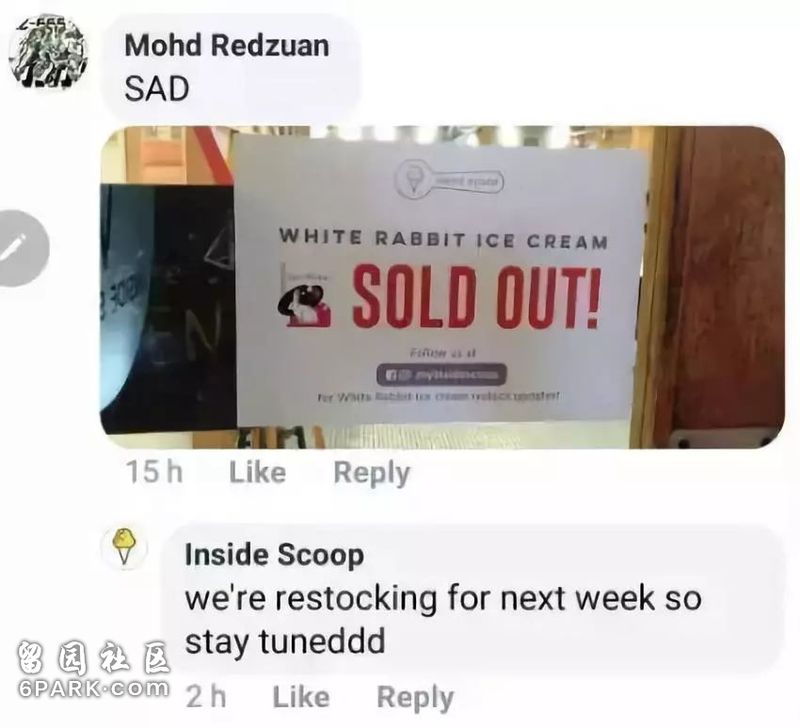The width and height of the screenshot is (800, 728).
Task: Click the social handle badge on sign
Action: pos(442,375)
